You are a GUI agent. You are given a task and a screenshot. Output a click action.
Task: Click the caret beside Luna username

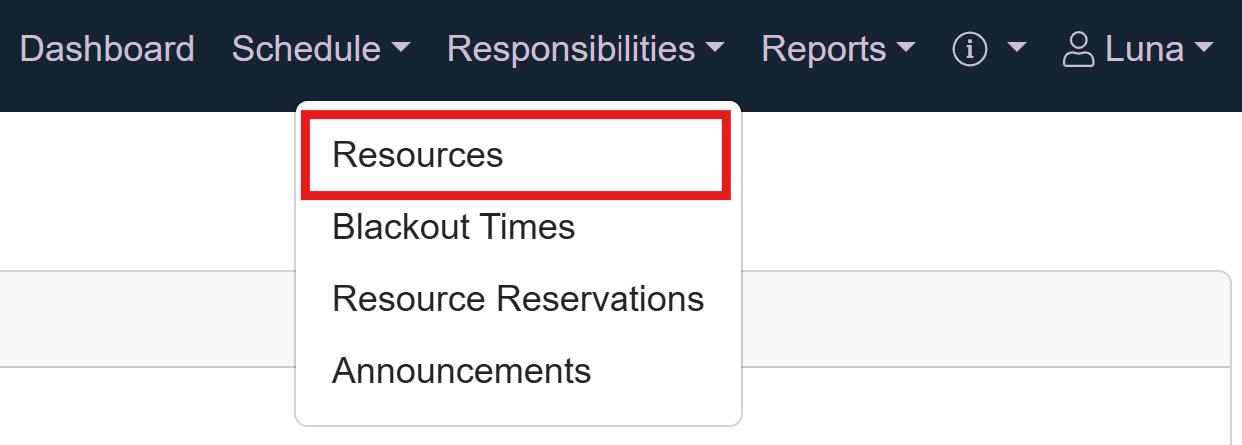(x=1204, y=49)
